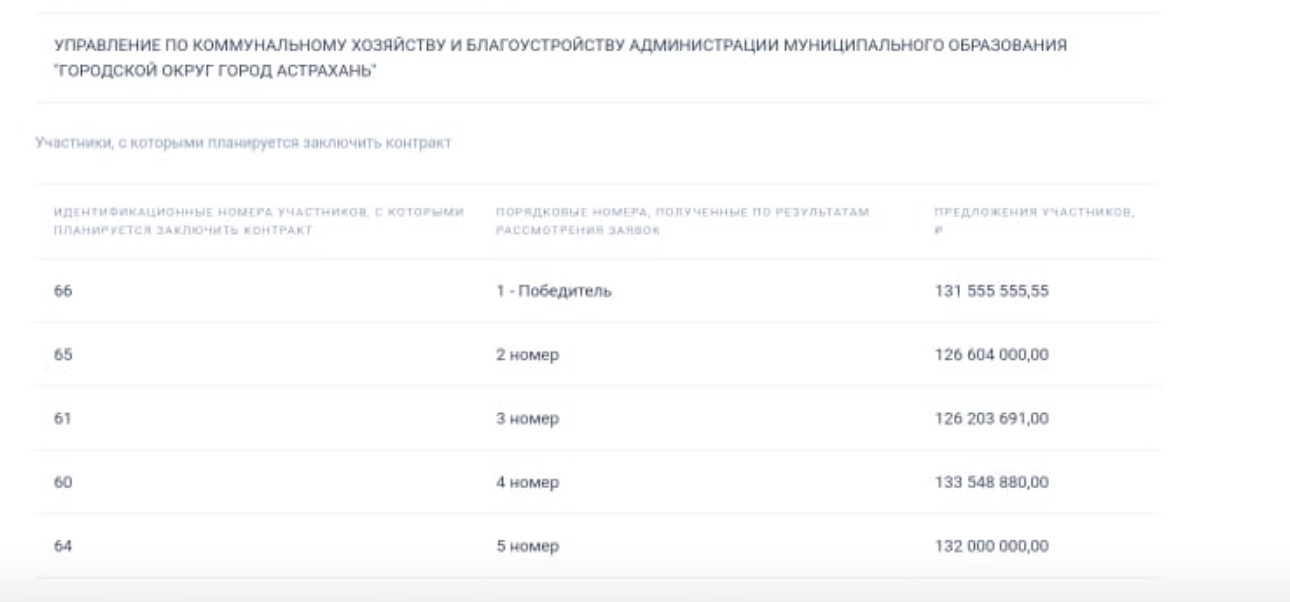Select the 131 555 555,55 offer amount
This screenshot has height=602, width=1290.
pyautogui.click(x=990, y=291)
